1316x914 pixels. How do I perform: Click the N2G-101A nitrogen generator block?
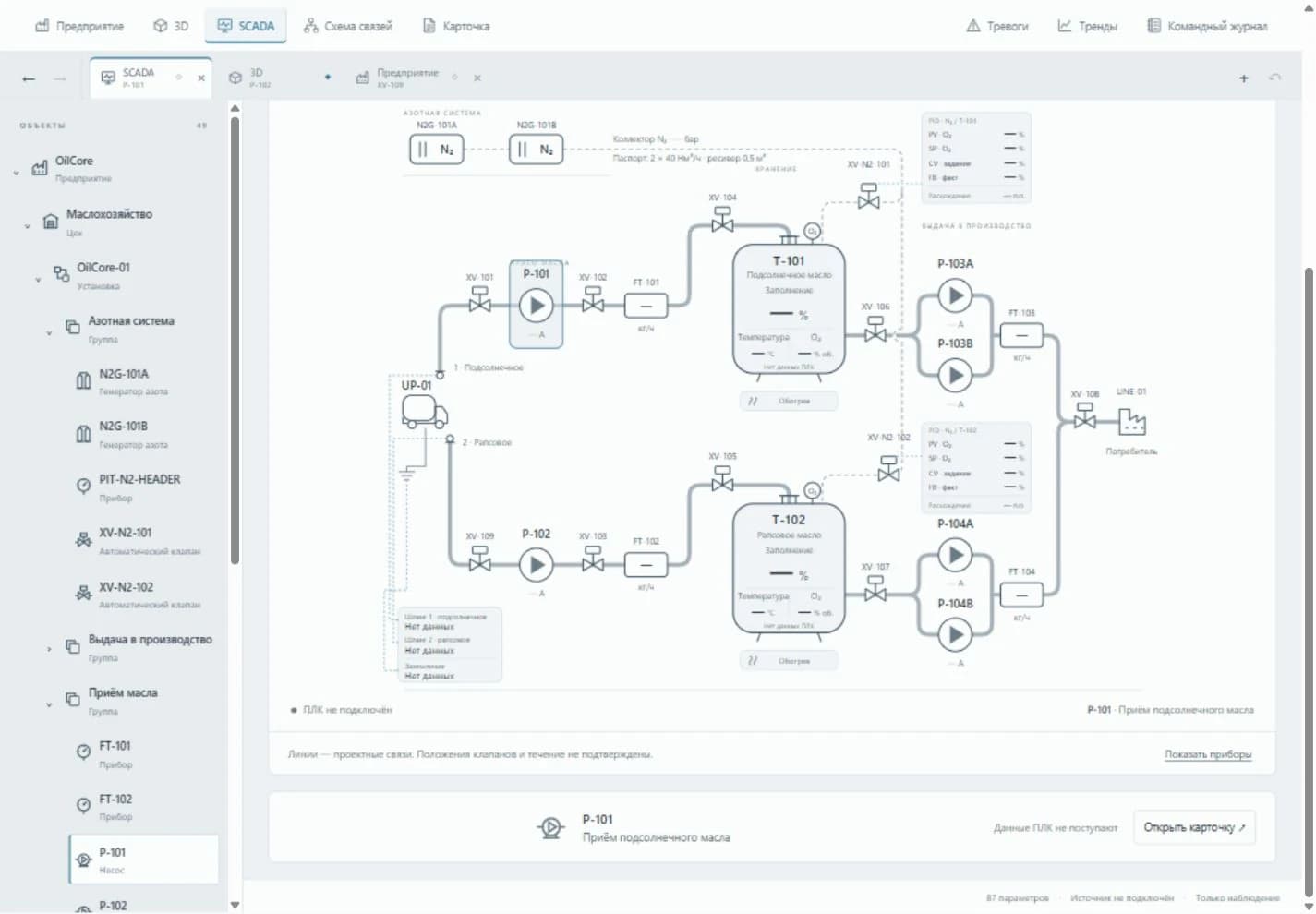click(x=436, y=150)
